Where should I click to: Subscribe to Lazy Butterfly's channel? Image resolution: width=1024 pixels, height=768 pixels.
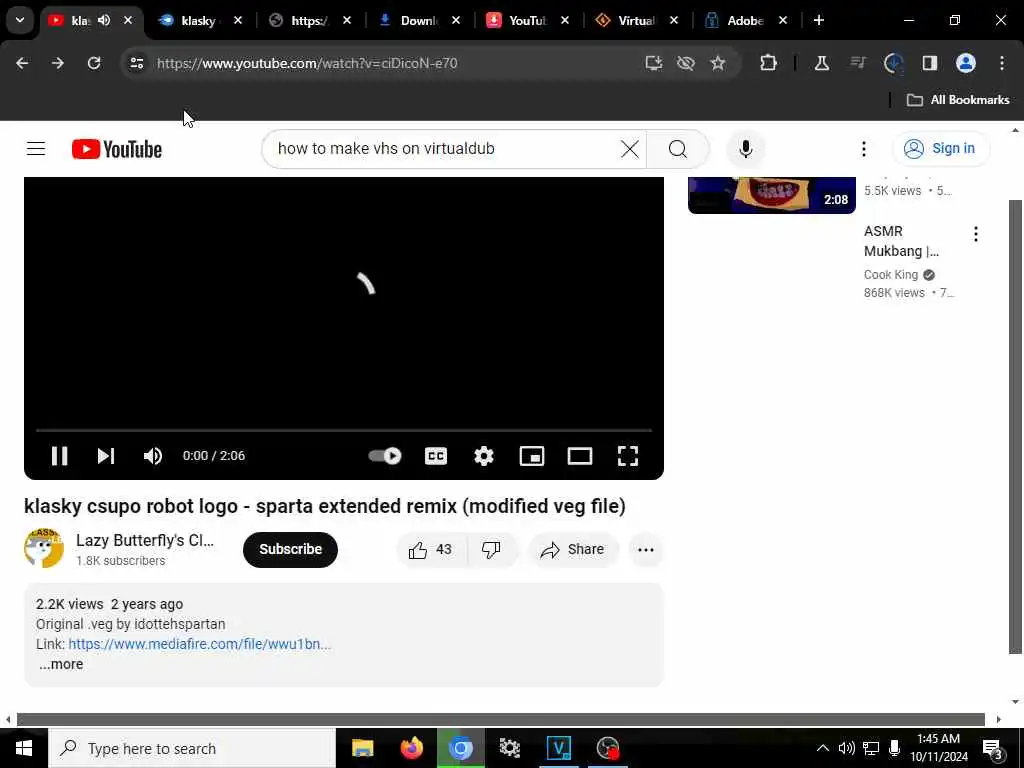point(290,549)
